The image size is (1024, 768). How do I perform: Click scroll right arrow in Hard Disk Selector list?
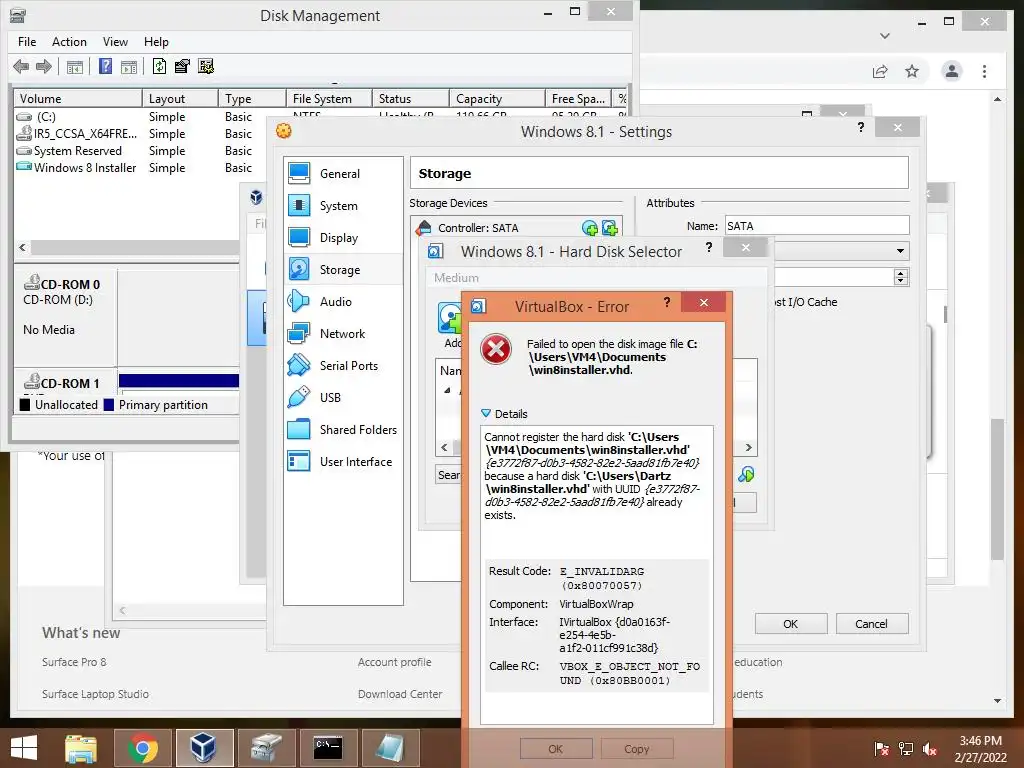tap(748, 447)
